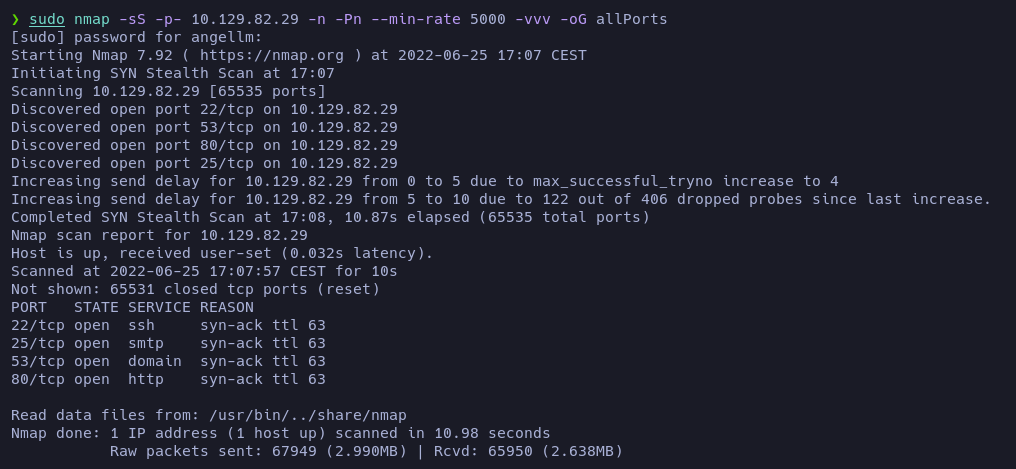Click the green prompt arrow symbol
Screen dimensions: 1016x469
(x=15, y=19)
